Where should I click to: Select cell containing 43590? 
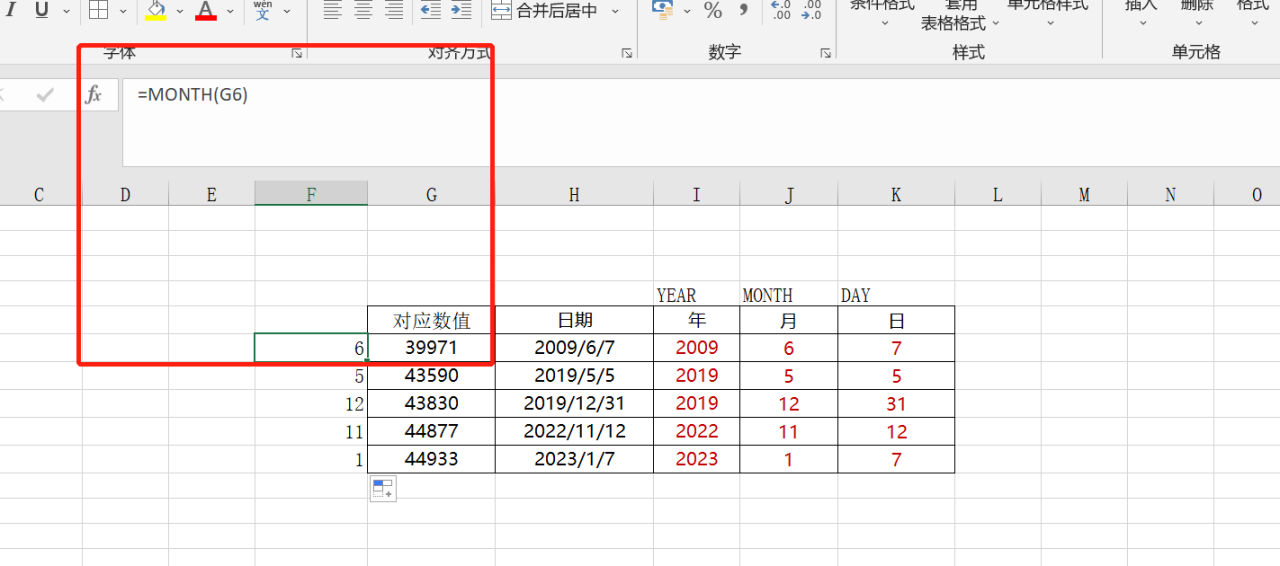pyautogui.click(x=431, y=375)
